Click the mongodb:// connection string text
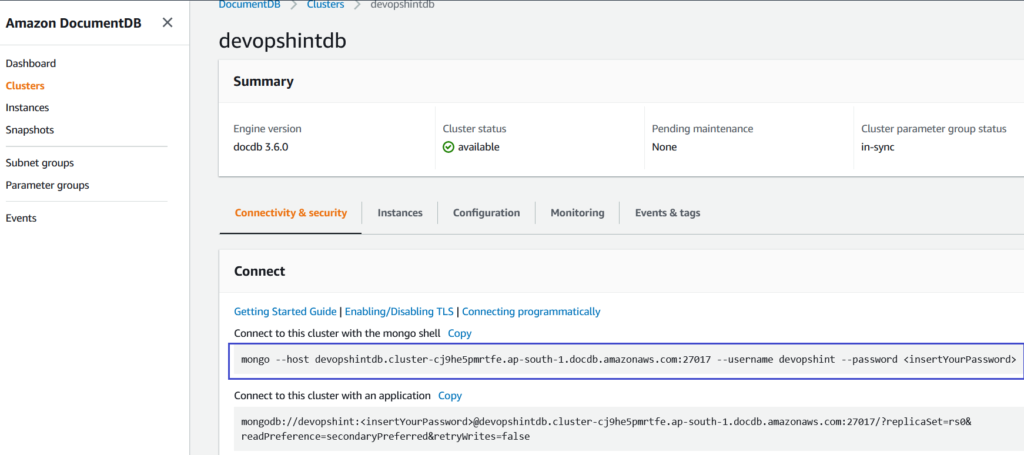1024x455 pixels. click(606, 428)
